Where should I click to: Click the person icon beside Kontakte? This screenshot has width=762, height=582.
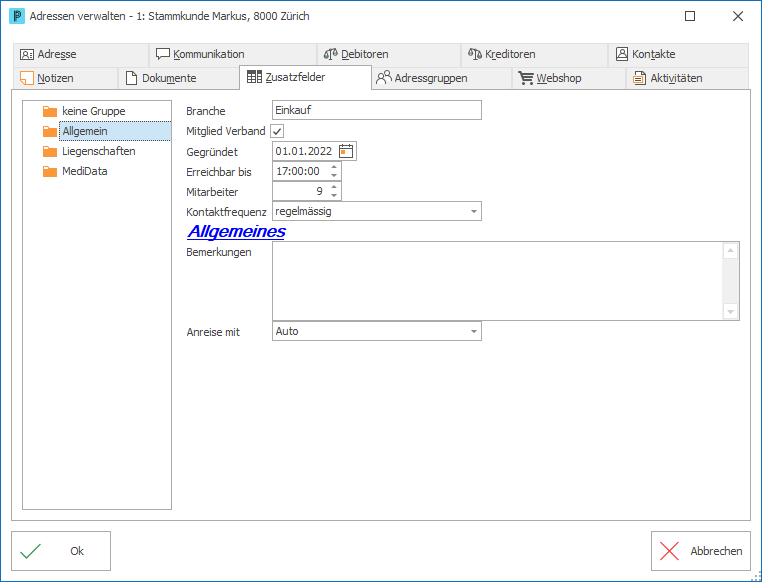(x=622, y=54)
